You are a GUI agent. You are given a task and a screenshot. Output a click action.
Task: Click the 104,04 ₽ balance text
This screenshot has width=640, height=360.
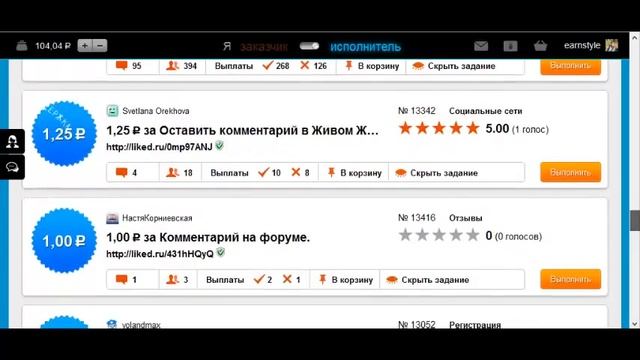point(53,46)
